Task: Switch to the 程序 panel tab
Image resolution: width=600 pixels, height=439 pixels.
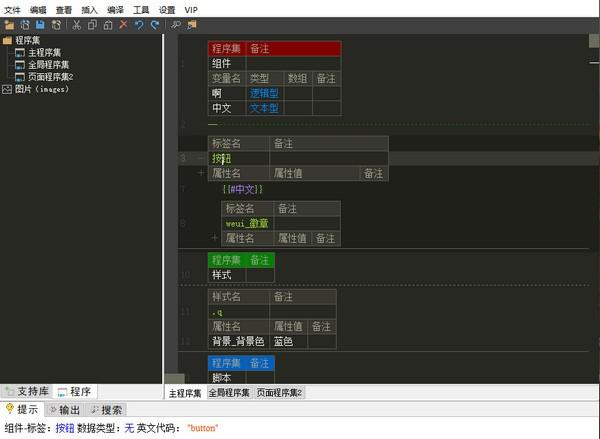Action: (x=75, y=392)
